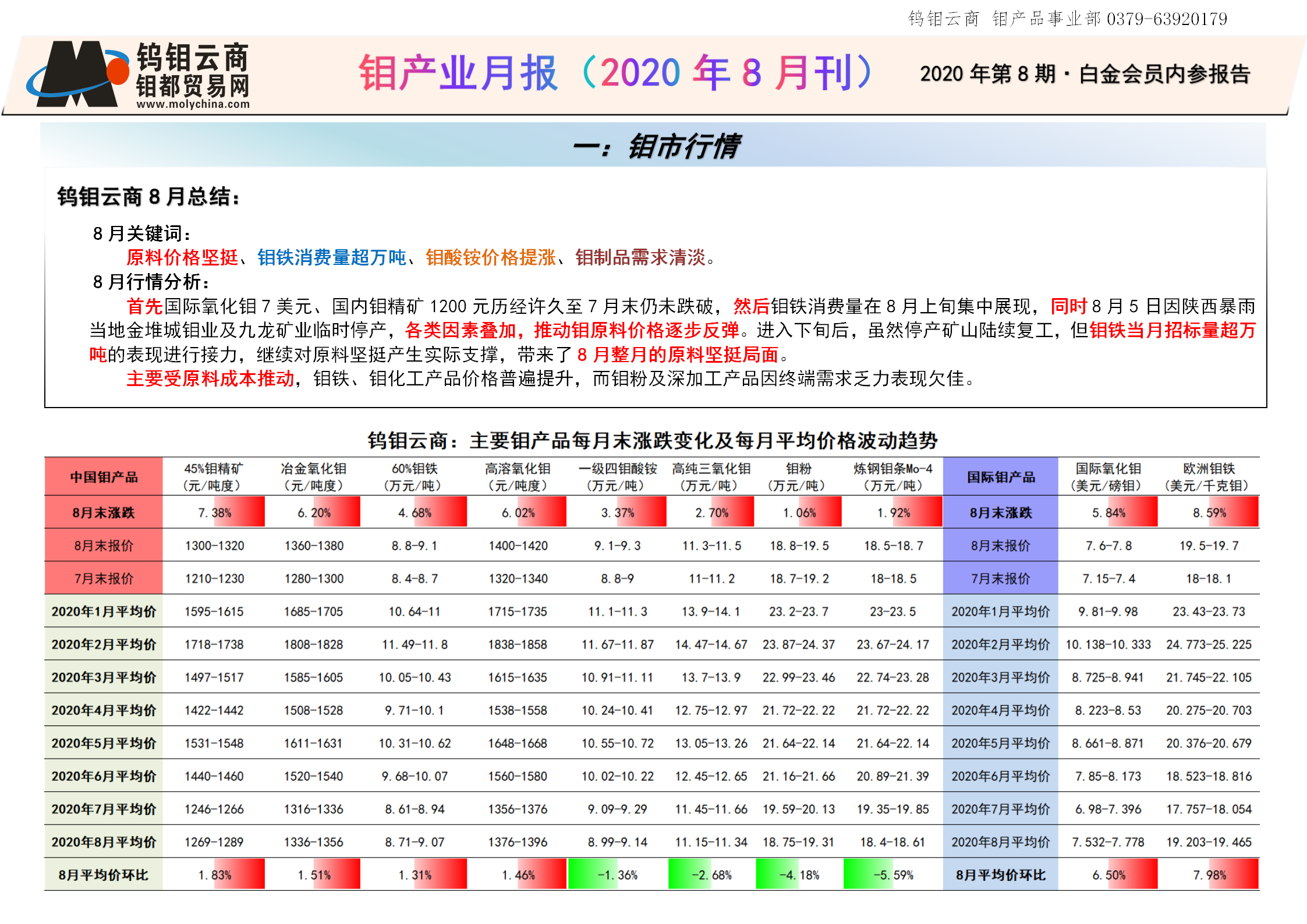Click the 1531-1548 May average cell
Image resolution: width=1307 pixels, height=924 pixels.
pyautogui.click(x=214, y=743)
